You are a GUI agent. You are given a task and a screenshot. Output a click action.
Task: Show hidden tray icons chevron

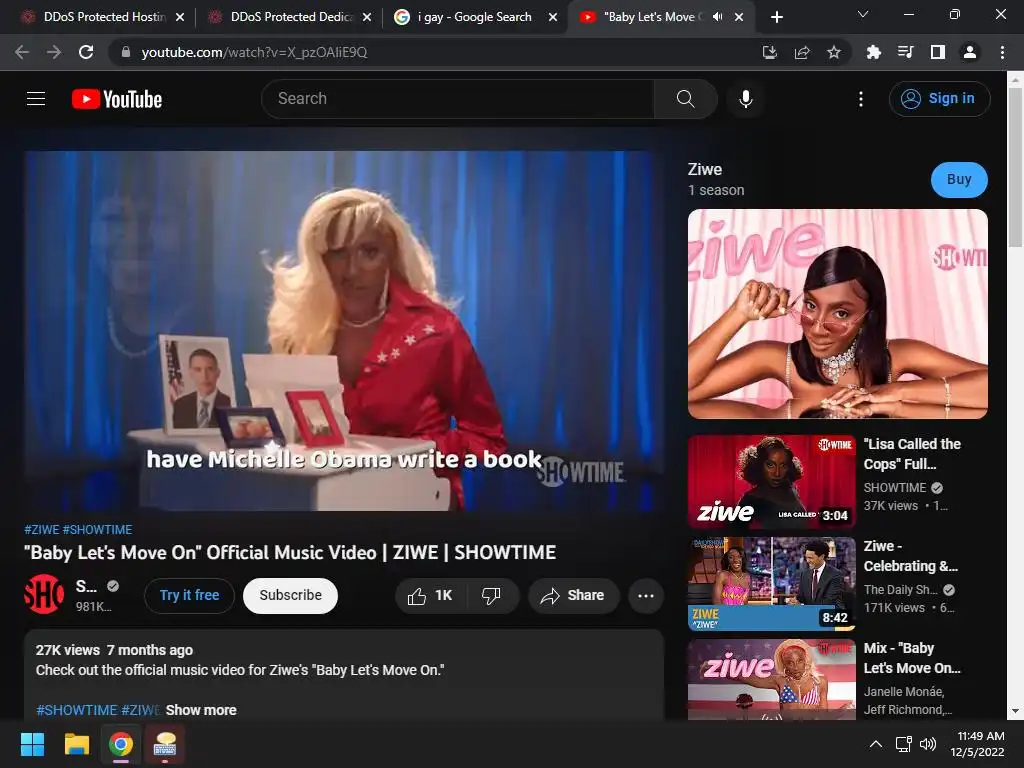pos(876,744)
